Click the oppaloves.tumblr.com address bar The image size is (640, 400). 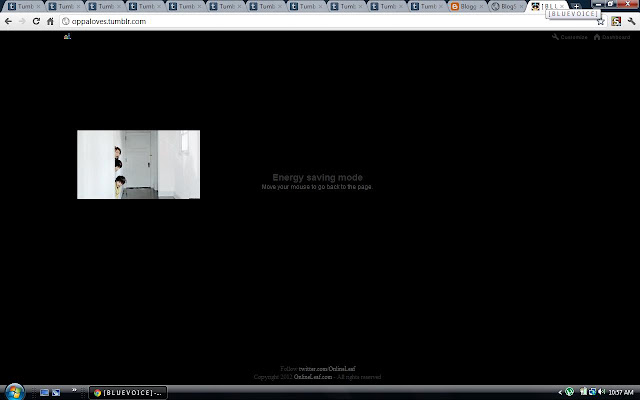(327, 21)
